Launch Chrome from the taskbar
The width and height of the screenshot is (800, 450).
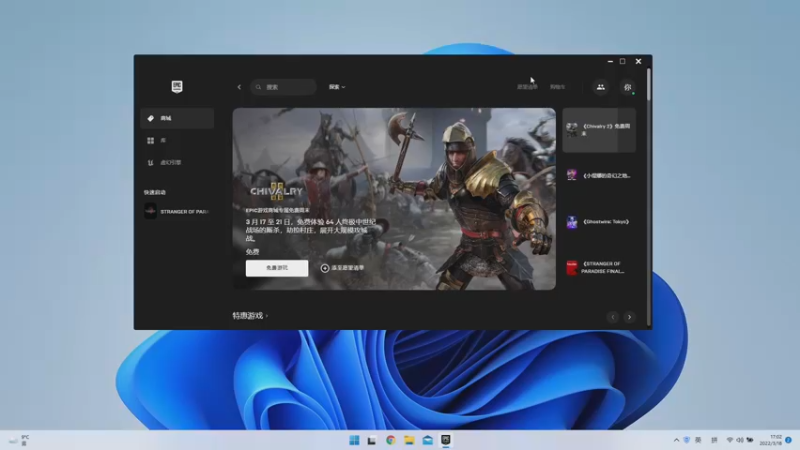[x=391, y=440]
